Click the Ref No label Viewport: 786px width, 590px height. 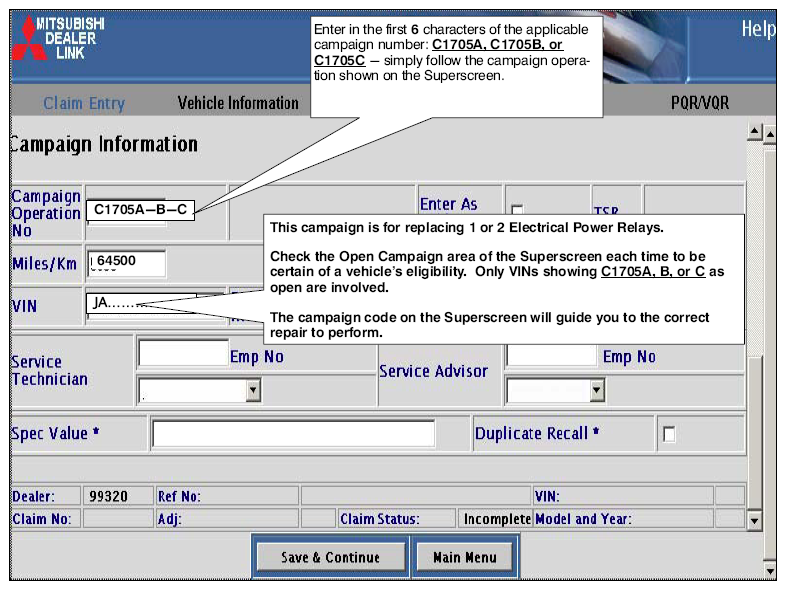pos(179,496)
